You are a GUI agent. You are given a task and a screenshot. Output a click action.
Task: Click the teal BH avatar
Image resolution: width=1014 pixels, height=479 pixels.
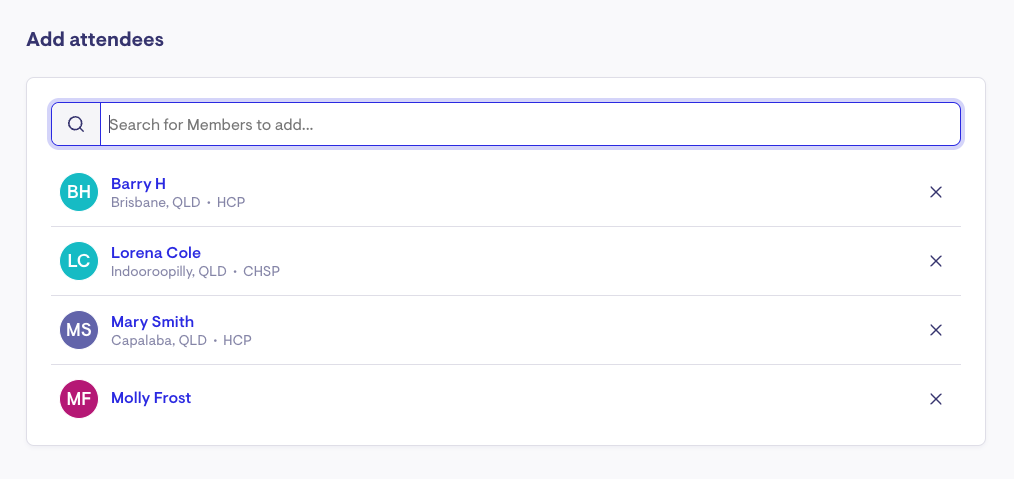[x=79, y=192]
